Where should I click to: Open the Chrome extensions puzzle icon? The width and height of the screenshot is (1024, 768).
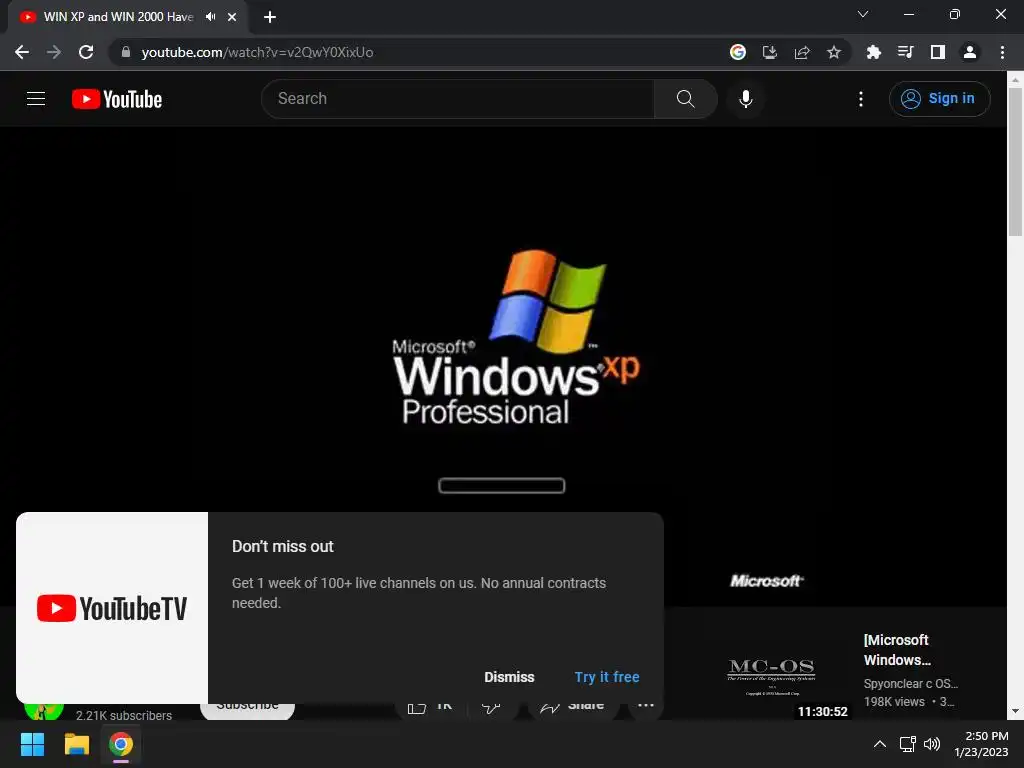(x=873, y=52)
